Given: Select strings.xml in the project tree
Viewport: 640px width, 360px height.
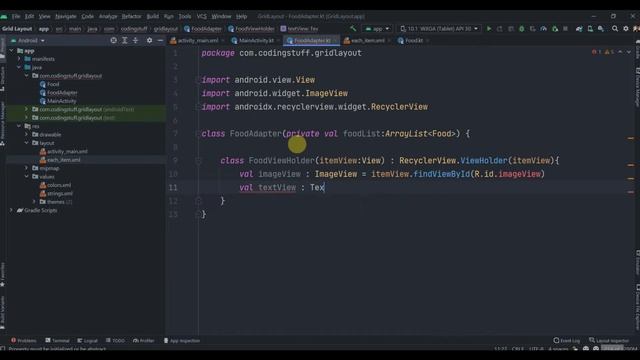Looking at the screenshot, I should tap(60, 193).
